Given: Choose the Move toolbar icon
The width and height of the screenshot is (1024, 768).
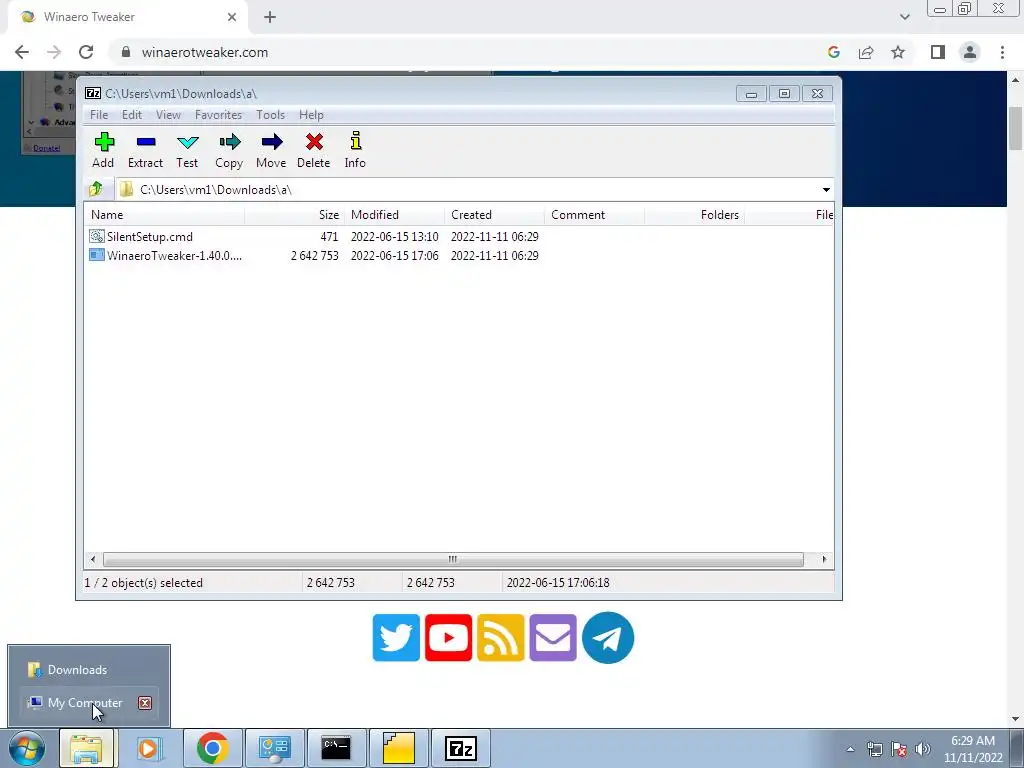Looking at the screenshot, I should 271,151.
